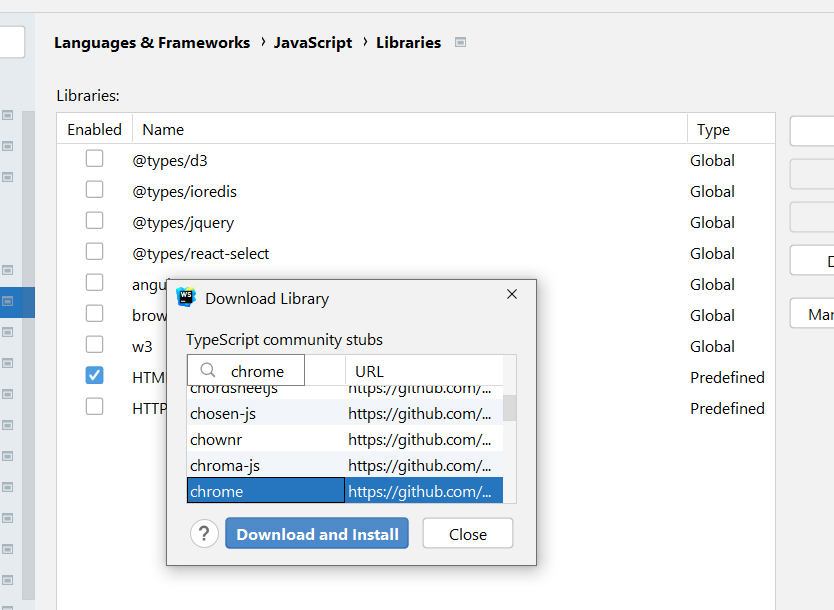Sort libraries by the Type column header

[731, 129]
